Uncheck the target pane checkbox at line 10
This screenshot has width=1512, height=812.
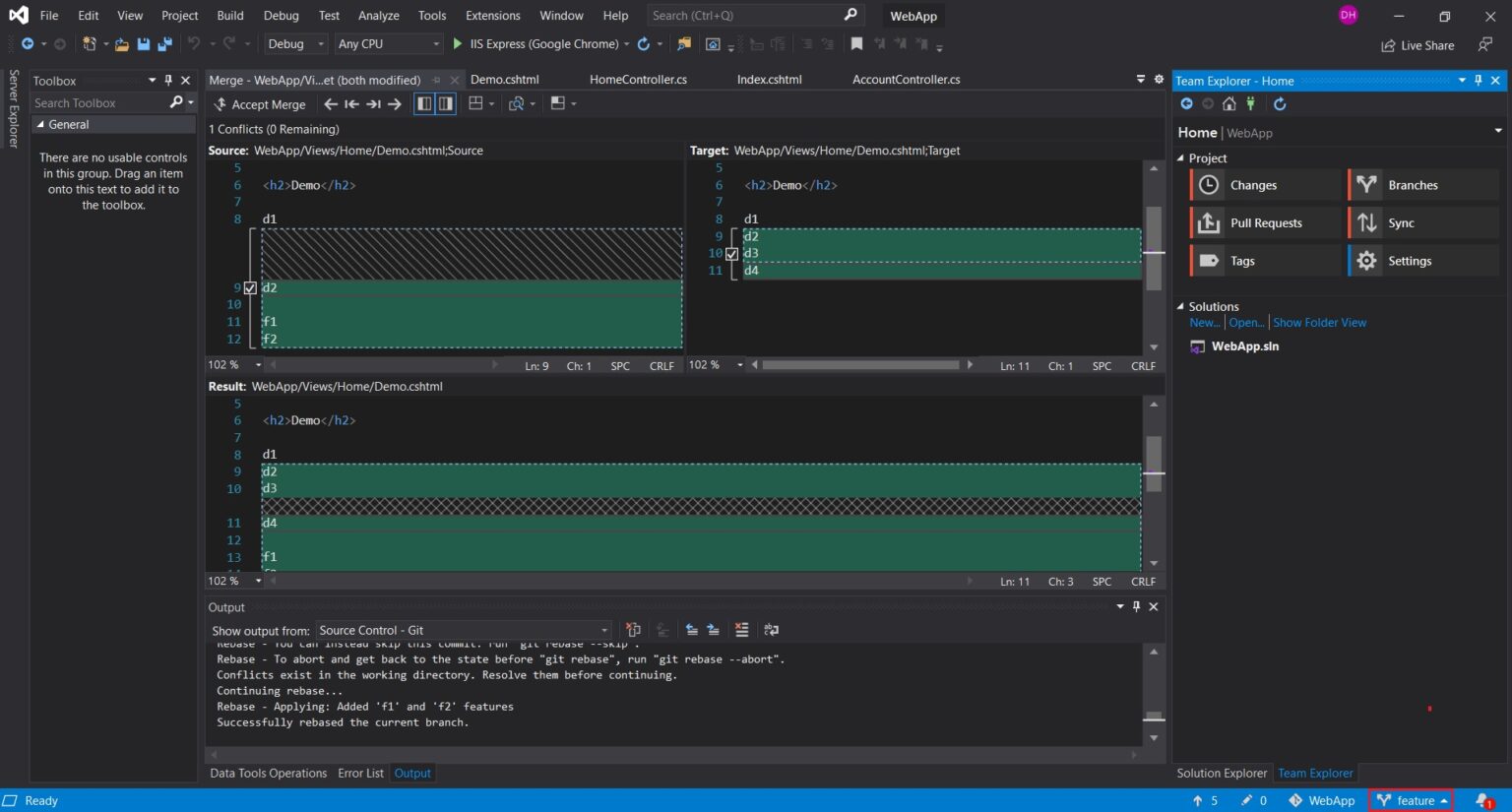pyautogui.click(x=731, y=253)
